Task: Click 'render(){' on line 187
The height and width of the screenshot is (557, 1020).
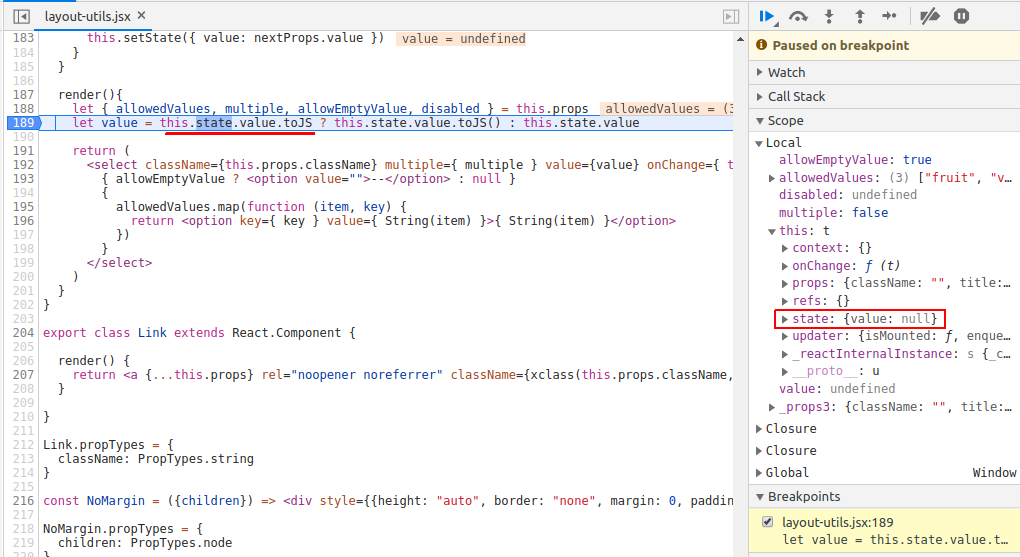Action: [90, 95]
